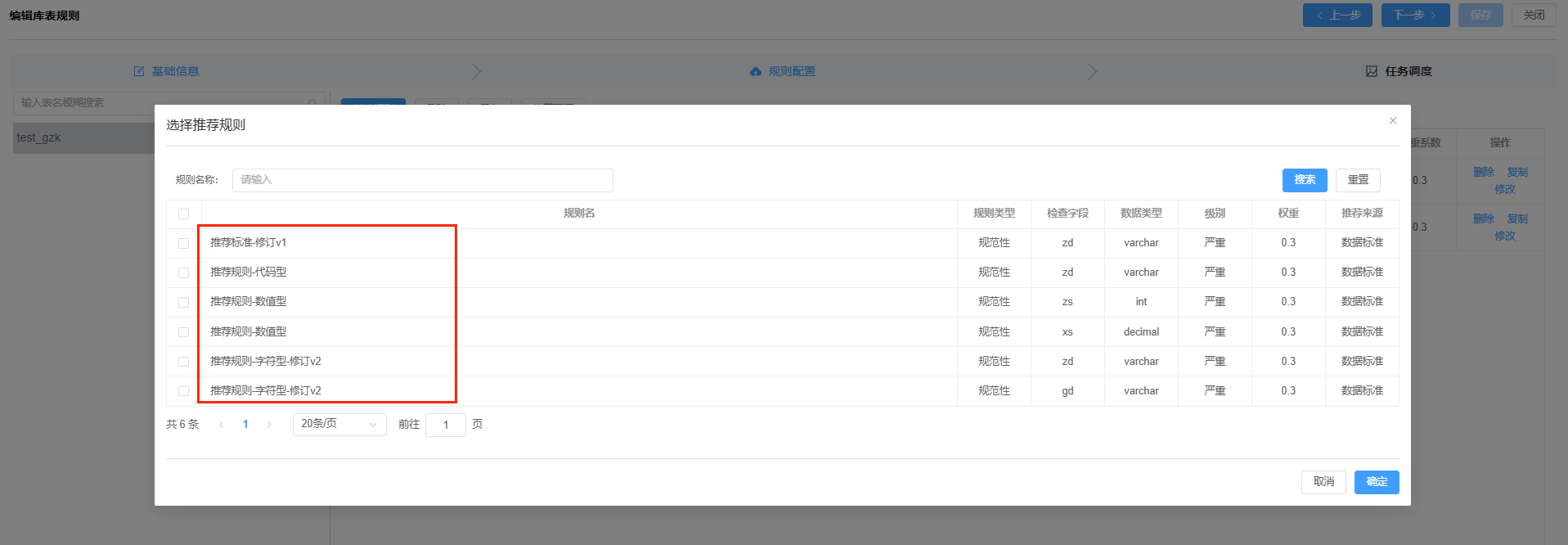
Task: Confirm selection with 确定 button
Action: [x=1376, y=482]
